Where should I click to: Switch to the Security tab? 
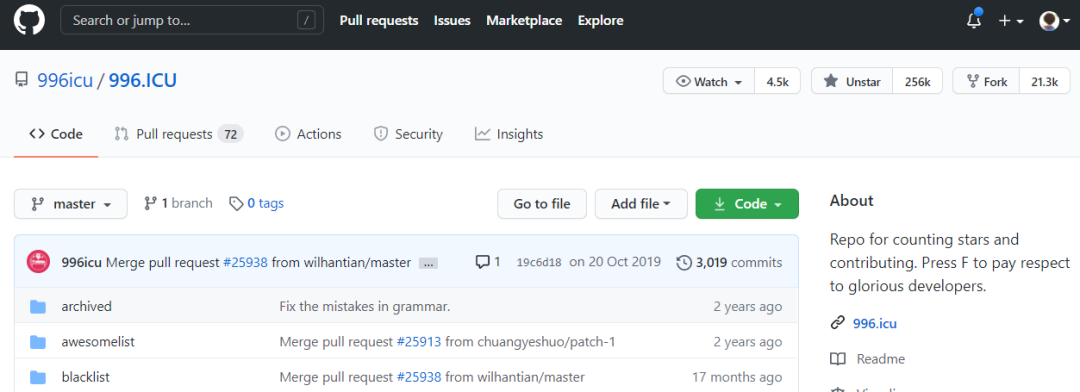click(x=408, y=134)
